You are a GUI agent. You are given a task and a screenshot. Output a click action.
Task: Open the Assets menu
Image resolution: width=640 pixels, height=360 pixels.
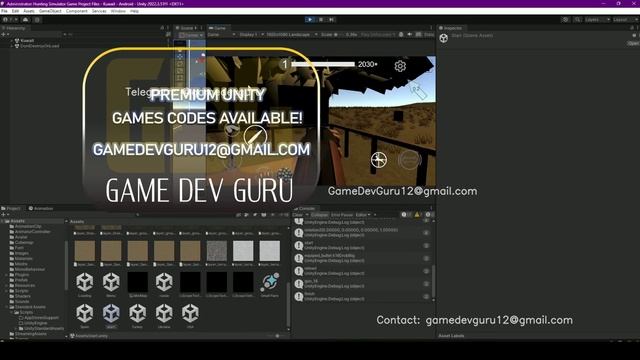[29, 11]
